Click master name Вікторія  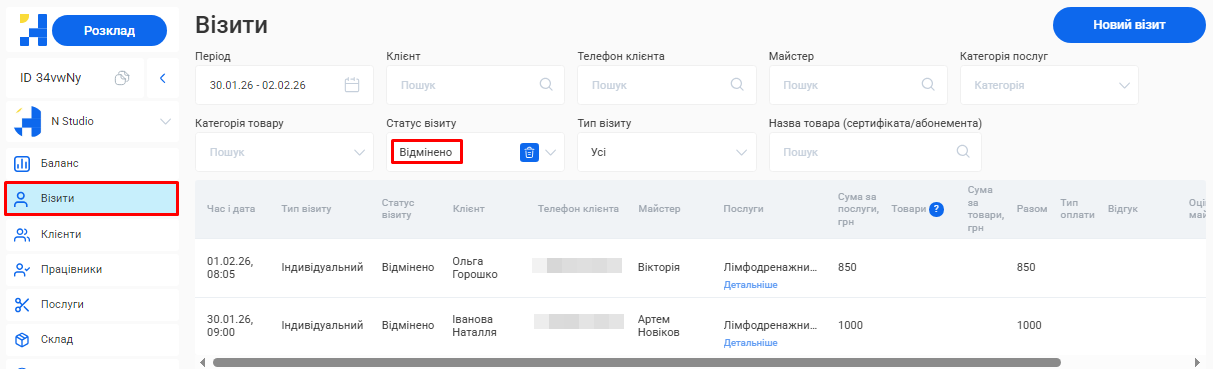coord(659,267)
